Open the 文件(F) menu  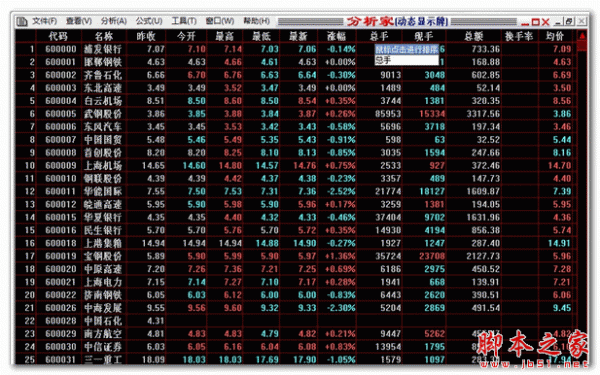coord(44,21)
